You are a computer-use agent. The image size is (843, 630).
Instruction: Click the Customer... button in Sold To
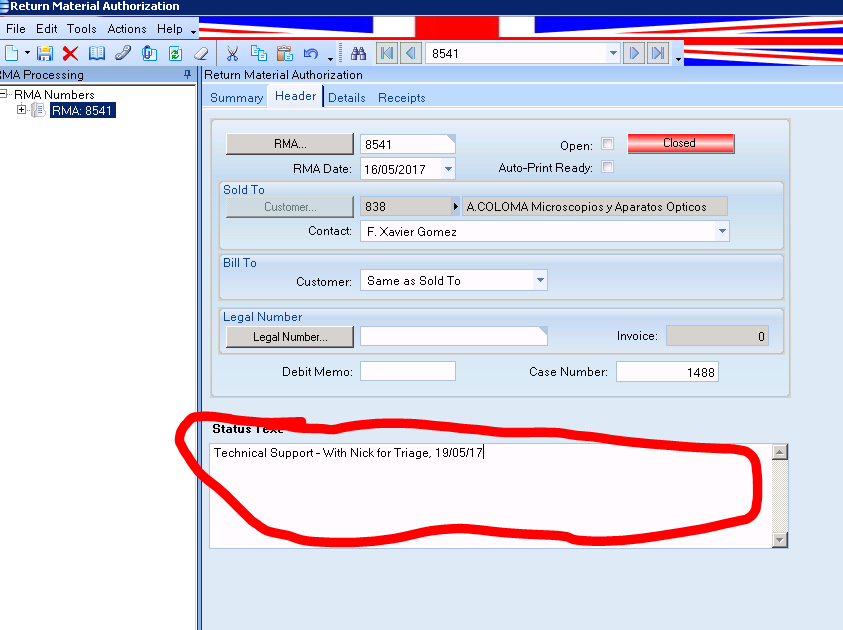click(290, 207)
